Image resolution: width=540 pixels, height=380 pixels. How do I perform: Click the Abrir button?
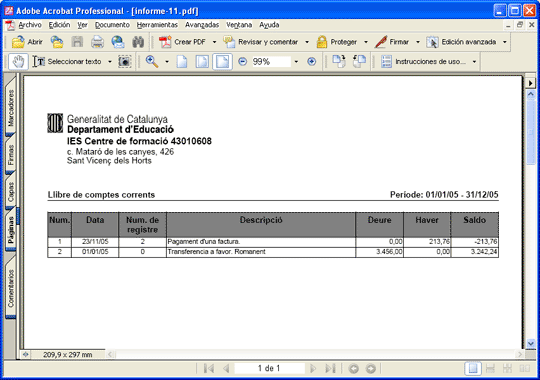27,42
